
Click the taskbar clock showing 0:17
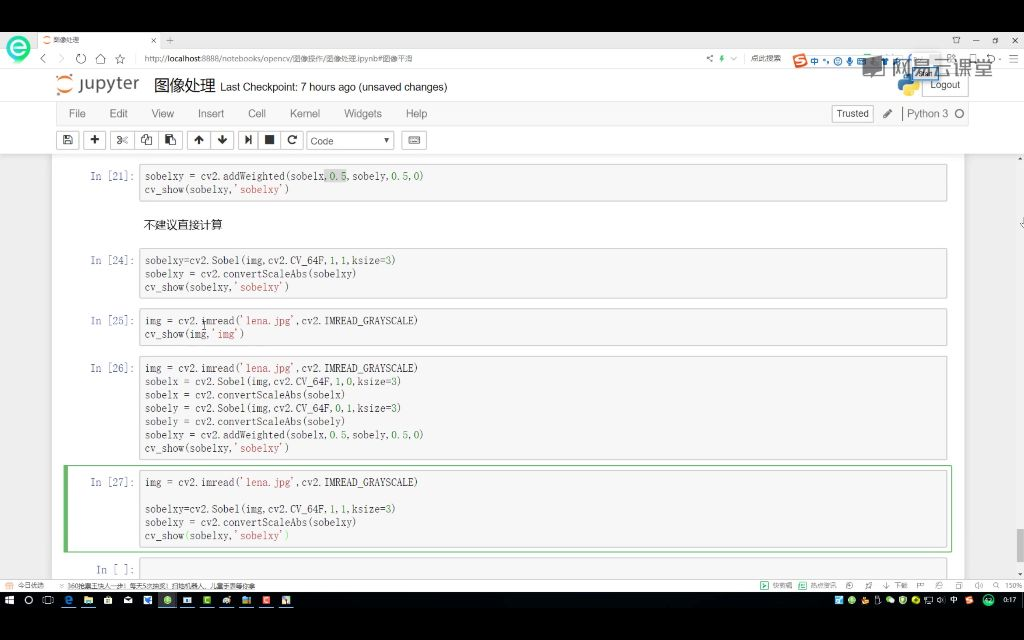[1010, 600]
